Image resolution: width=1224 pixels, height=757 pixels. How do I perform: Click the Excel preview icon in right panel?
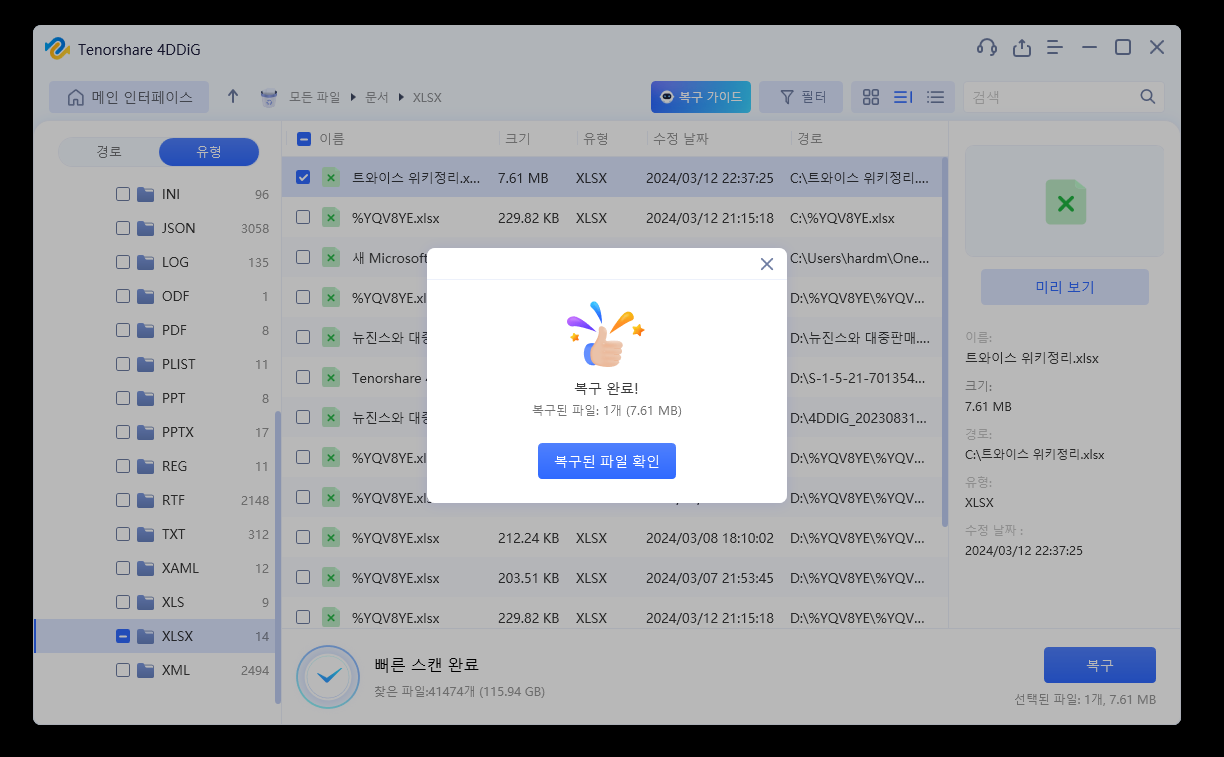point(1065,201)
